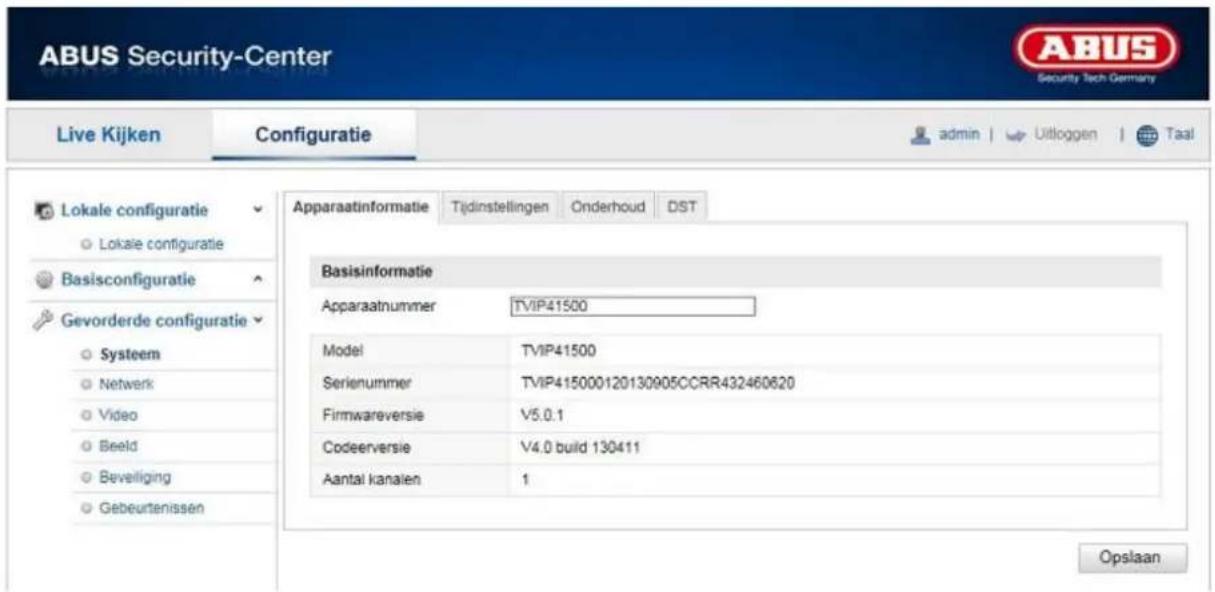Click the Apparaatnummer input field

(x=631, y=307)
